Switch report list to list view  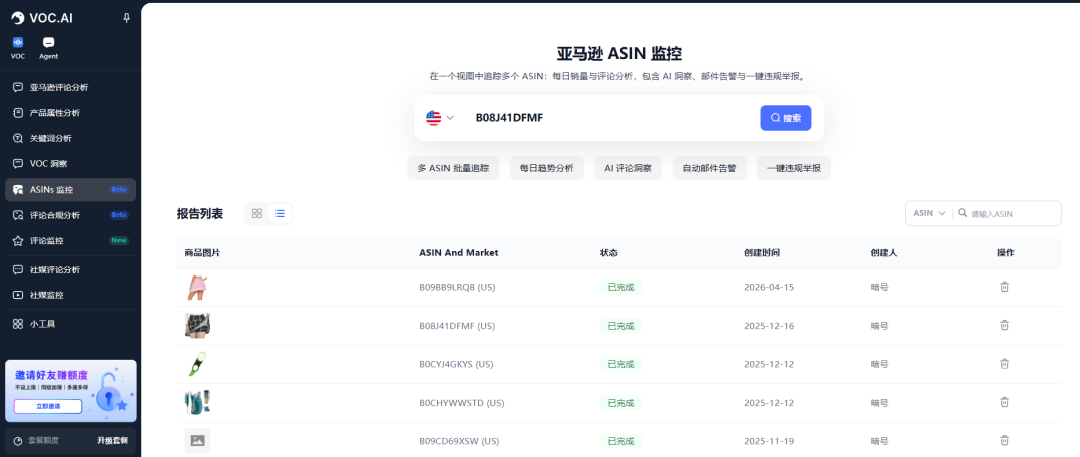(x=281, y=213)
